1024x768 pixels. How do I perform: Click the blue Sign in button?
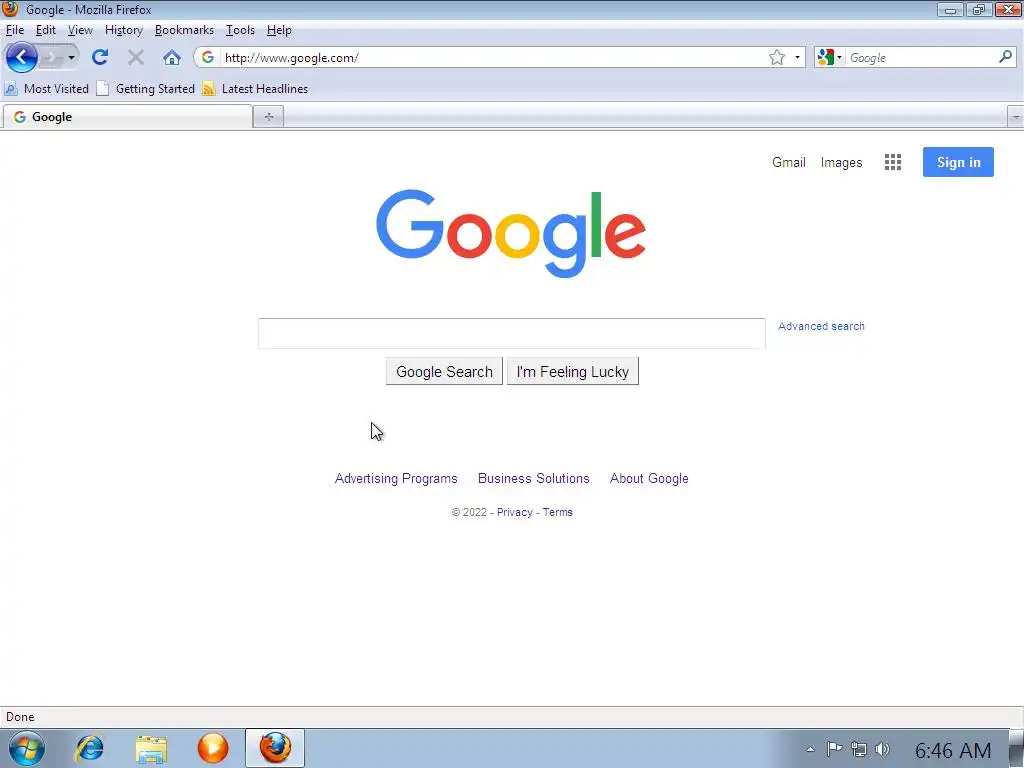[x=958, y=162]
